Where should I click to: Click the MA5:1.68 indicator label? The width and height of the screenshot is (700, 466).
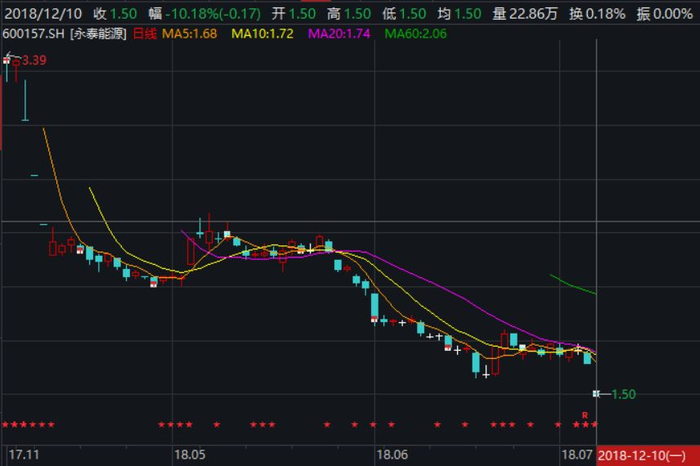point(189,34)
